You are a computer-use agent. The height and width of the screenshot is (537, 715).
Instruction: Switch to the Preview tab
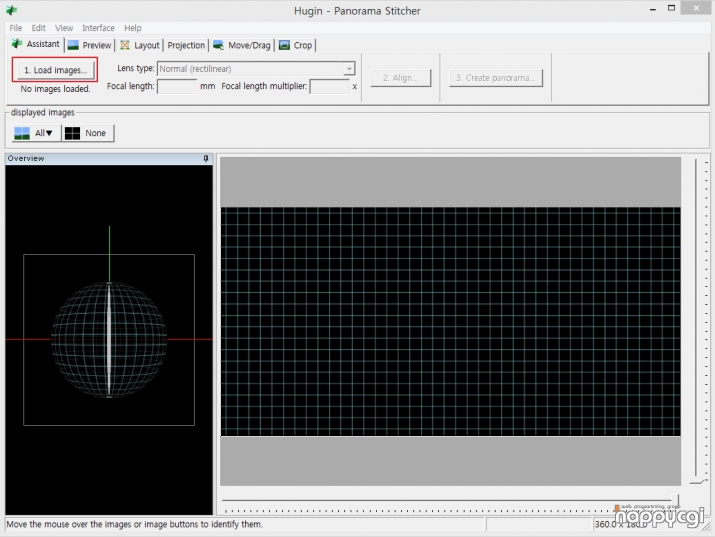pyautogui.click(x=89, y=45)
